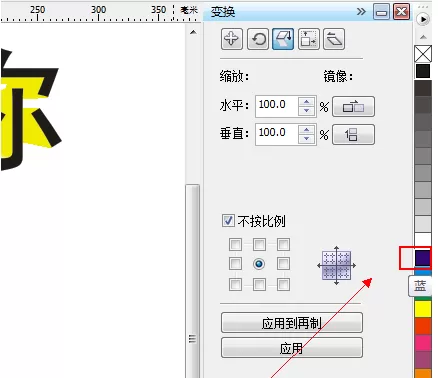Click the horizontal mirror button

click(353, 107)
